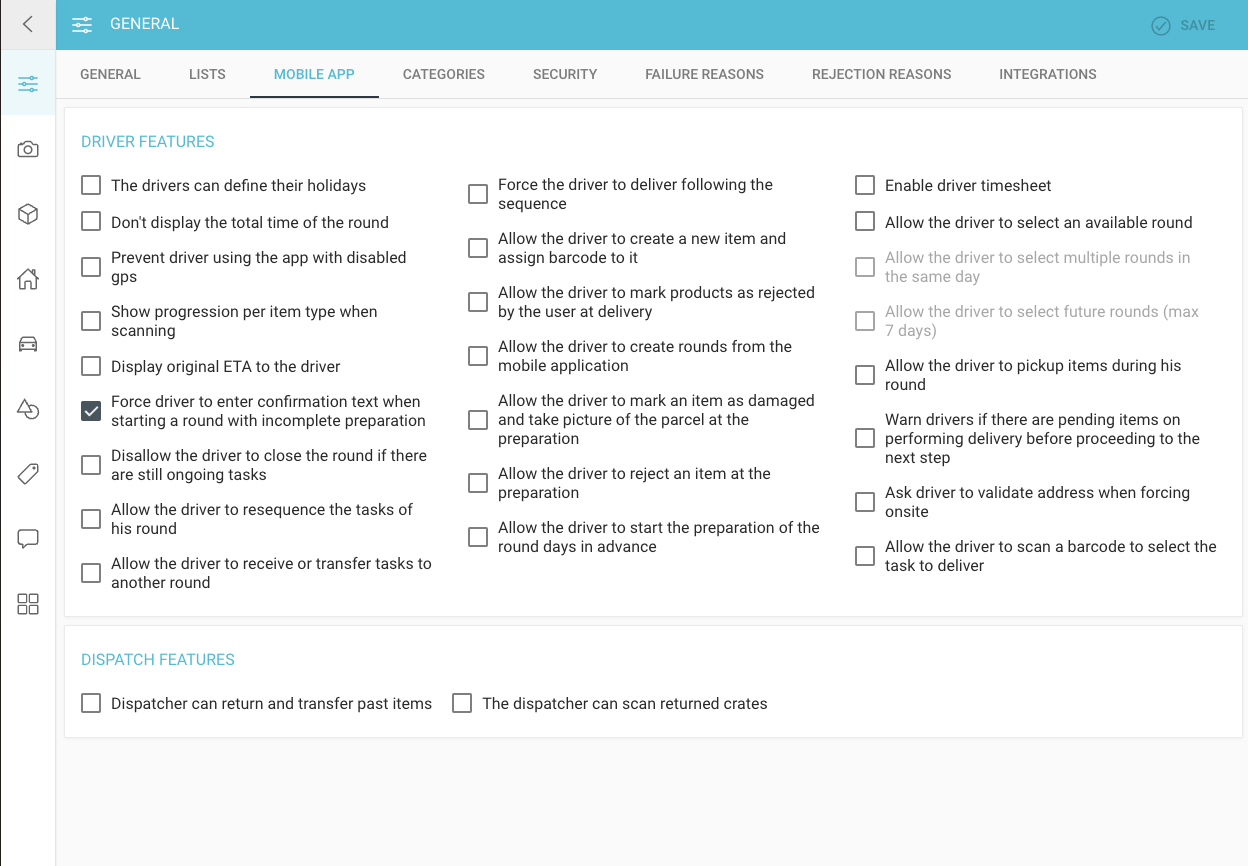1248x866 pixels.
Task: Go to the Integrations tab
Action: (1047, 74)
